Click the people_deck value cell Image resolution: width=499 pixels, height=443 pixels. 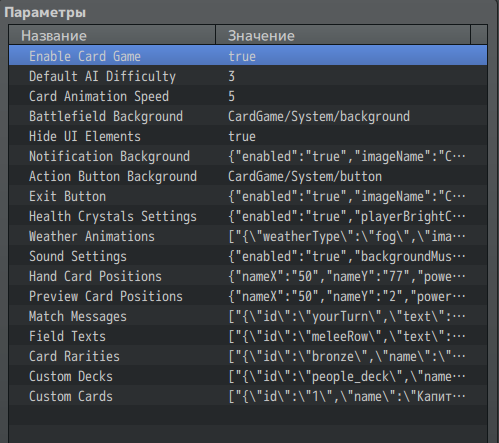pyautogui.click(x=347, y=376)
